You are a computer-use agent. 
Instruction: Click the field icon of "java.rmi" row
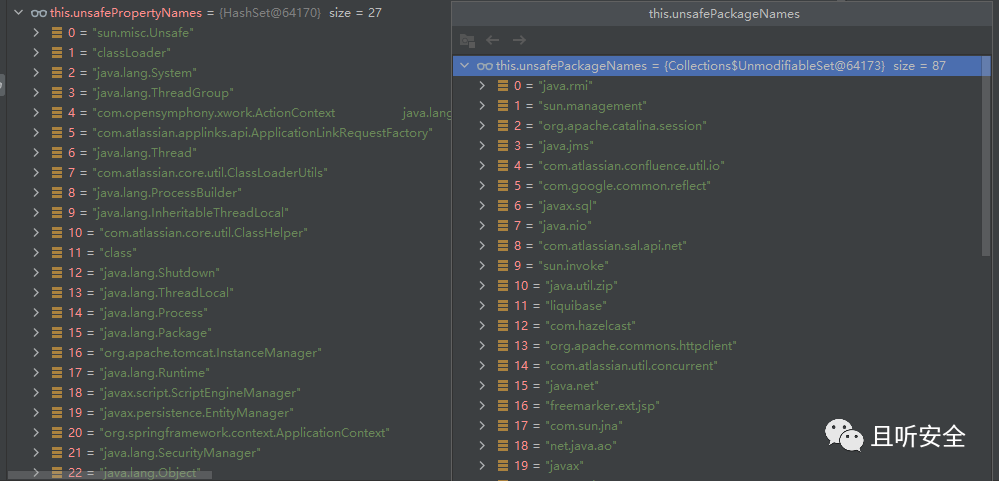(x=503, y=85)
